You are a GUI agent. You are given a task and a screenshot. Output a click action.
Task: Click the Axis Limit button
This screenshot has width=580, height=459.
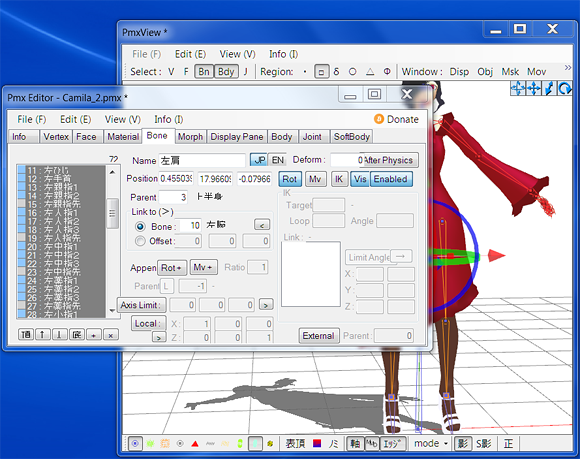pos(141,305)
